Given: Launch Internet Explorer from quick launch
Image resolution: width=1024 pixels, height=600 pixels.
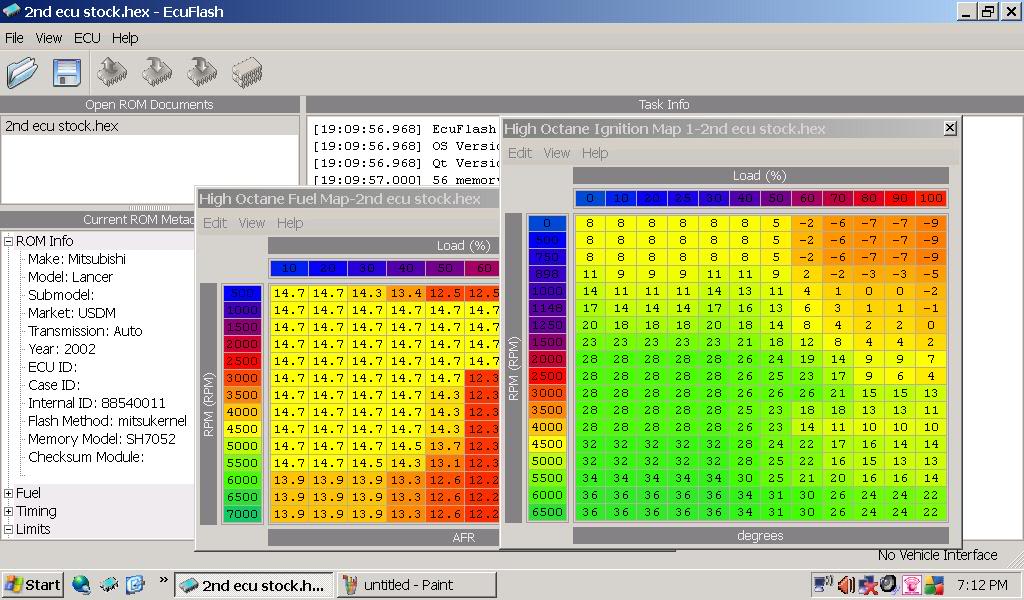Looking at the screenshot, I should click(x=81, y=584).
